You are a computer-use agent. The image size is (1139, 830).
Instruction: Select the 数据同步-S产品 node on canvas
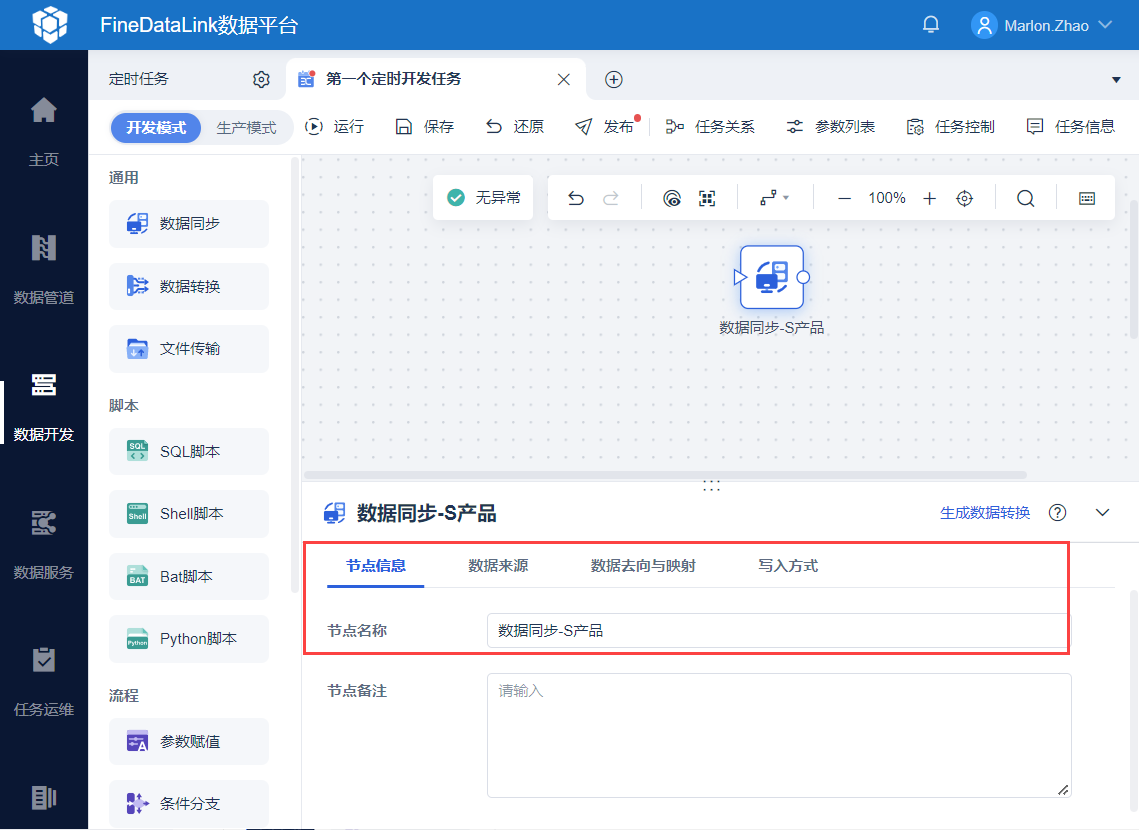(771, 277)
